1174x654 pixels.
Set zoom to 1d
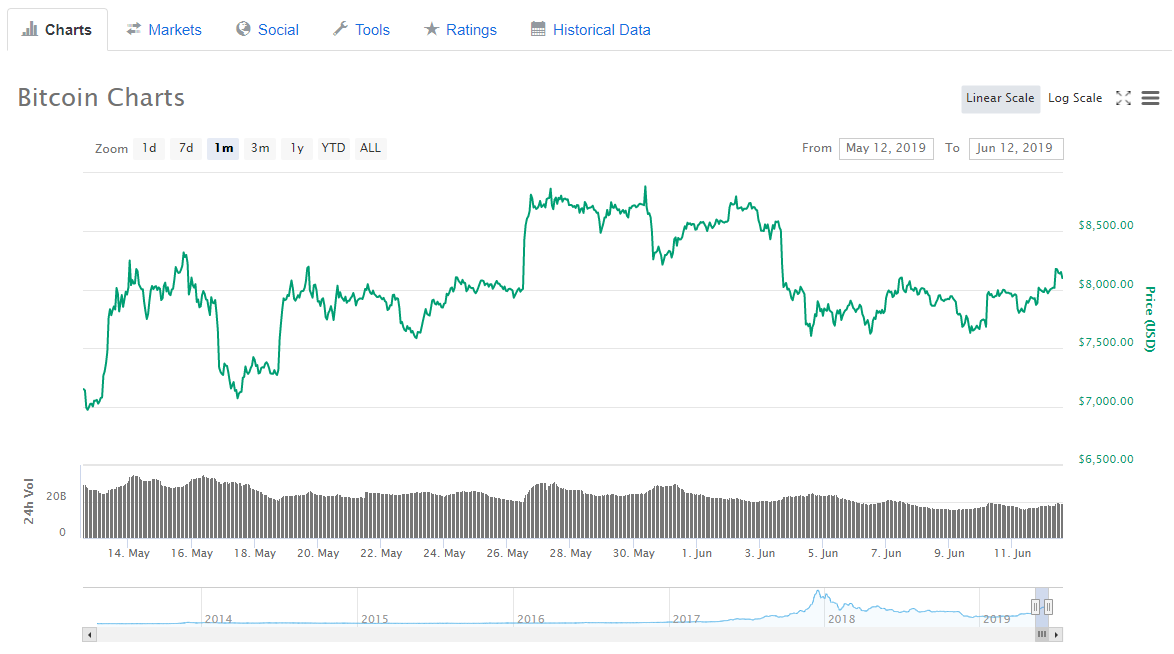(149, 148)
